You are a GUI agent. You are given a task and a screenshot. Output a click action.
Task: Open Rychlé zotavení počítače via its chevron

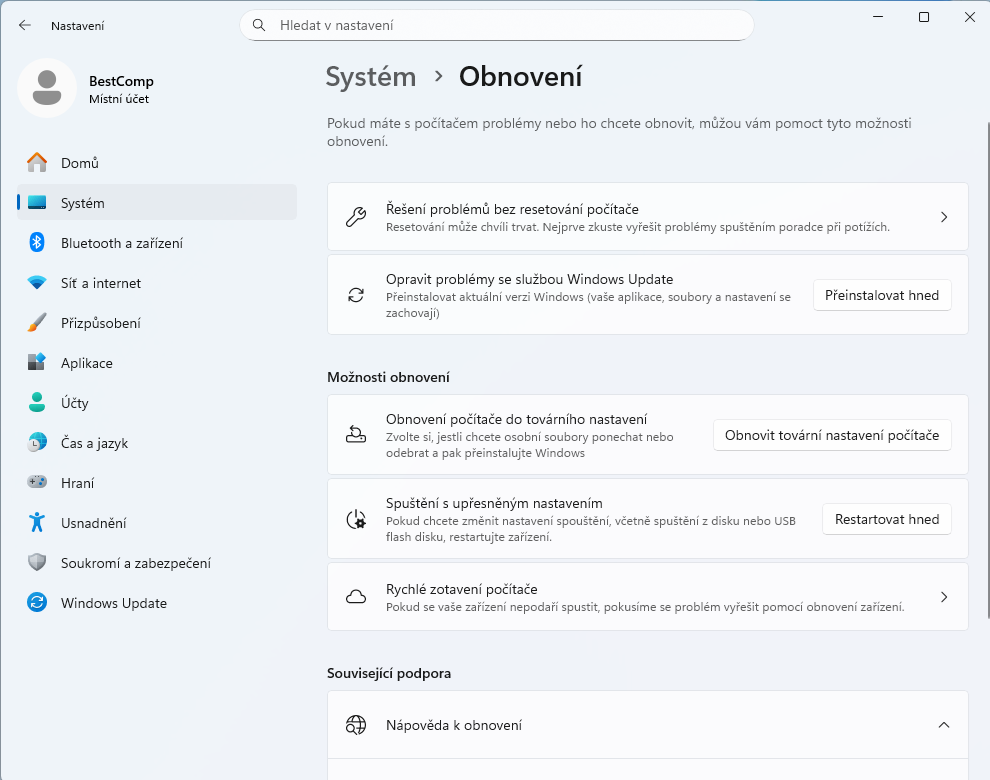[x=943, y=597]
